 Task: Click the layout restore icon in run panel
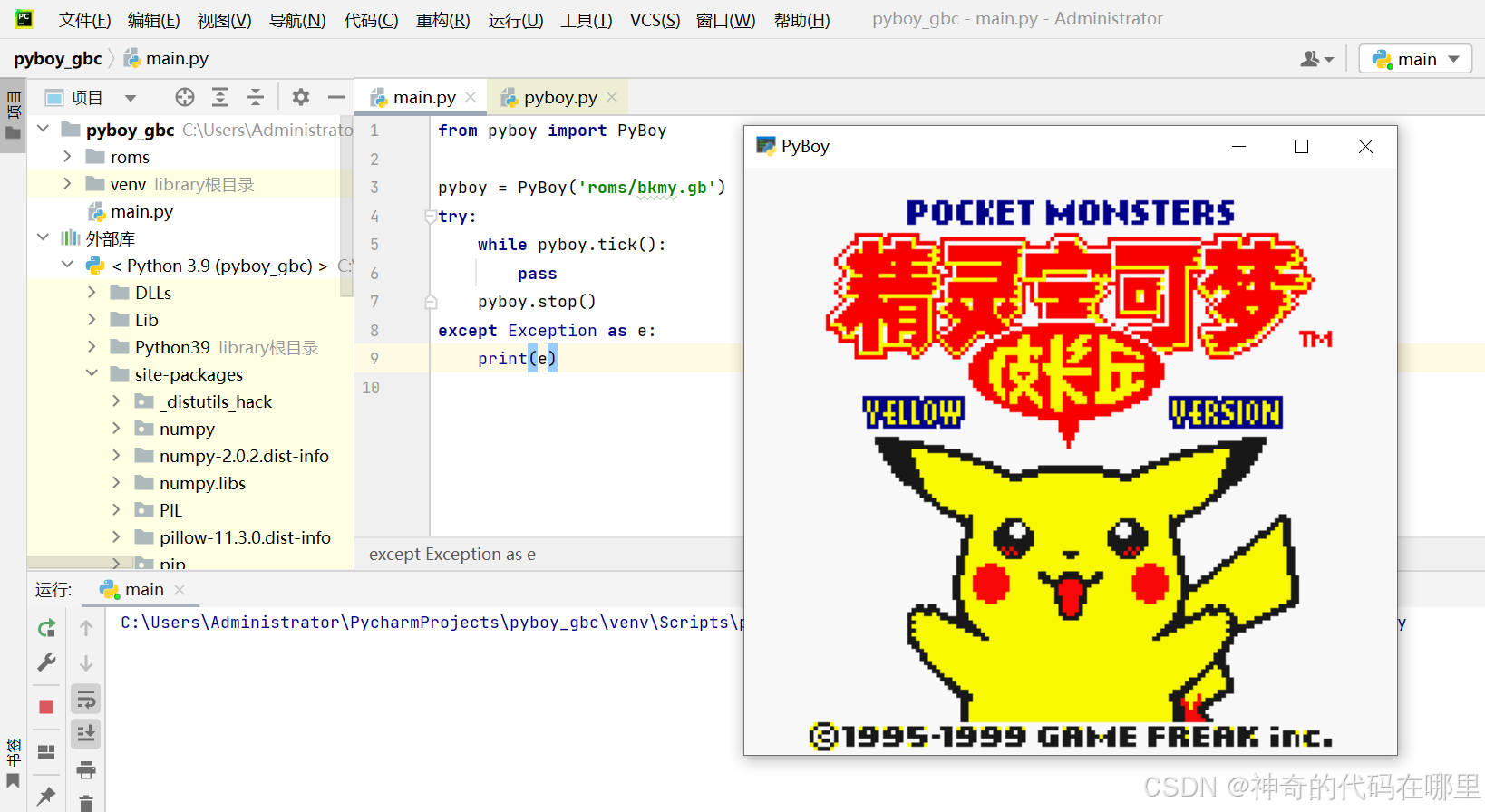click(46, 752)
